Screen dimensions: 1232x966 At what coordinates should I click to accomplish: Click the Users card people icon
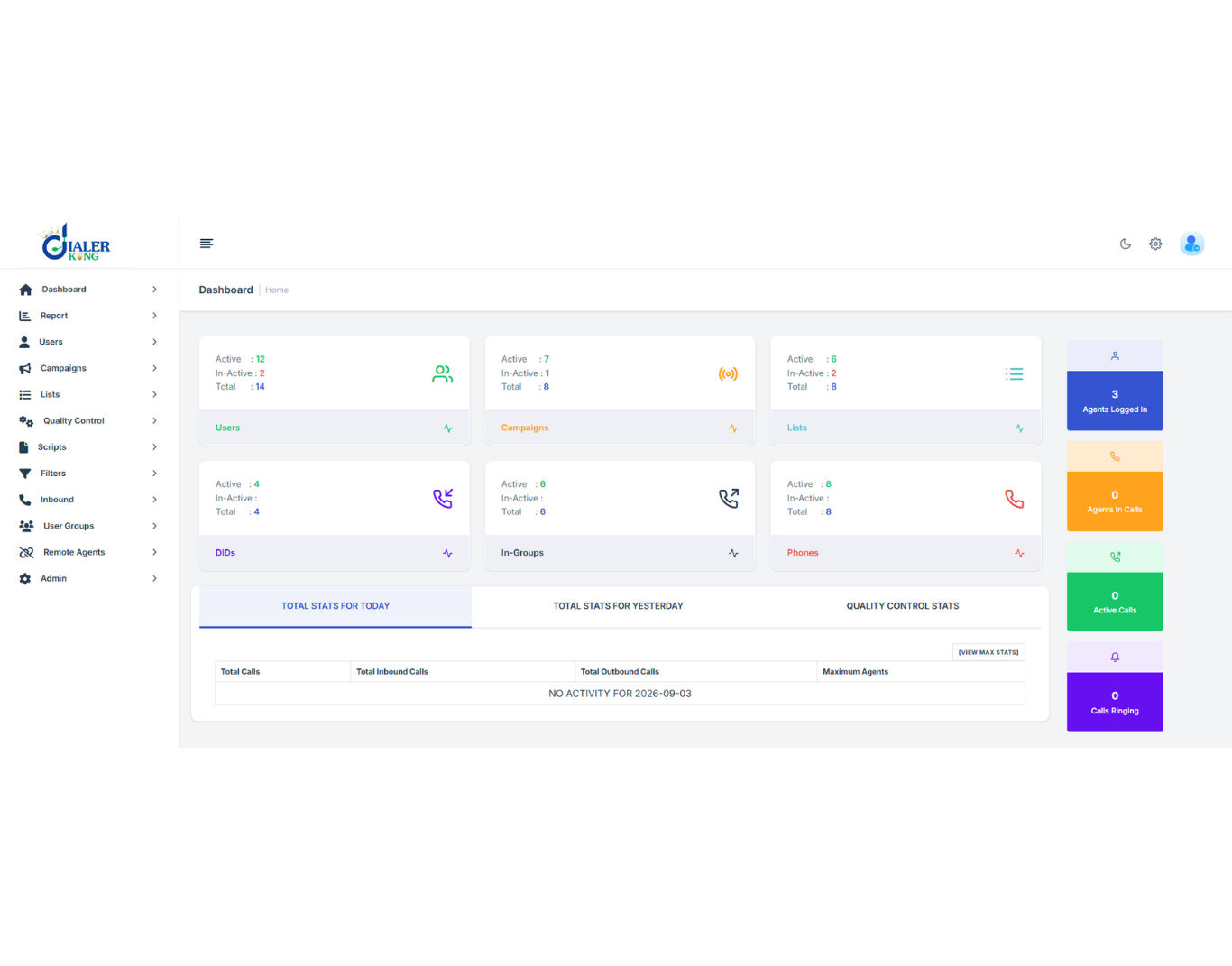(442, 373)
